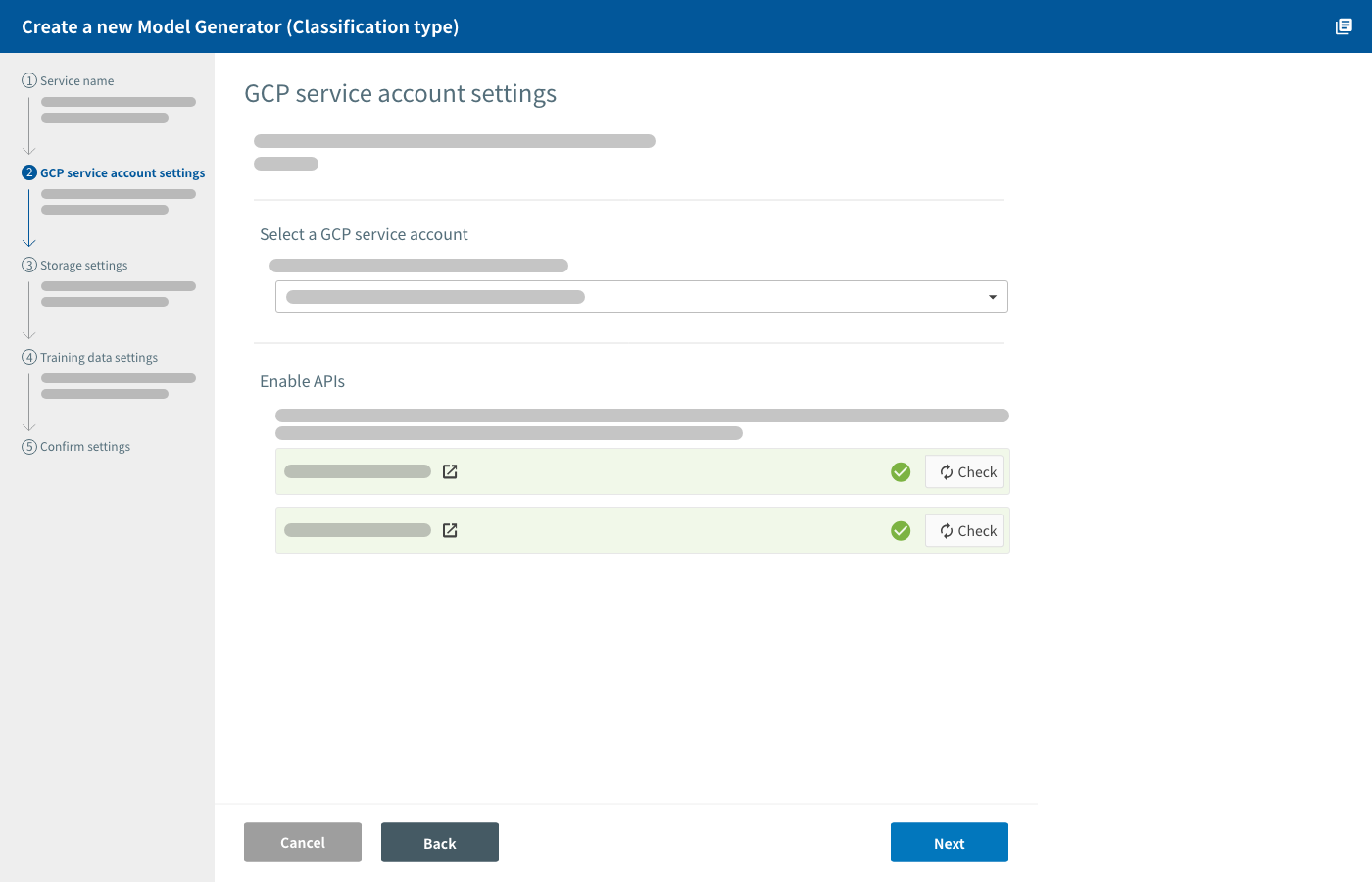Screen dimensions: 1372x882
Task: Jump to step 3 Storage settings
Action: [x=75, y=265]
